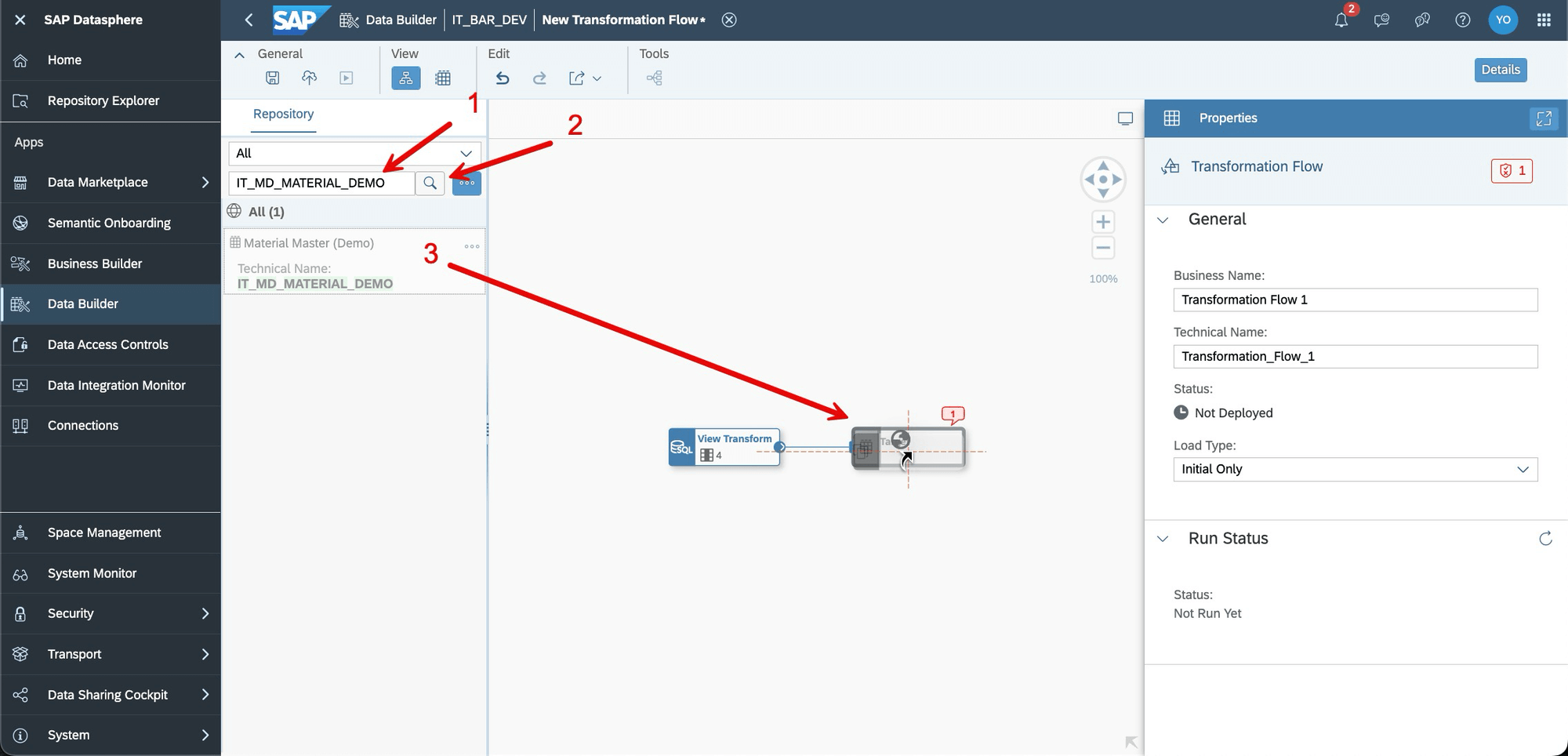This screenshot has height=756, width=1568.
Task: Open repository more options blue button
Action: coord(467,183)
